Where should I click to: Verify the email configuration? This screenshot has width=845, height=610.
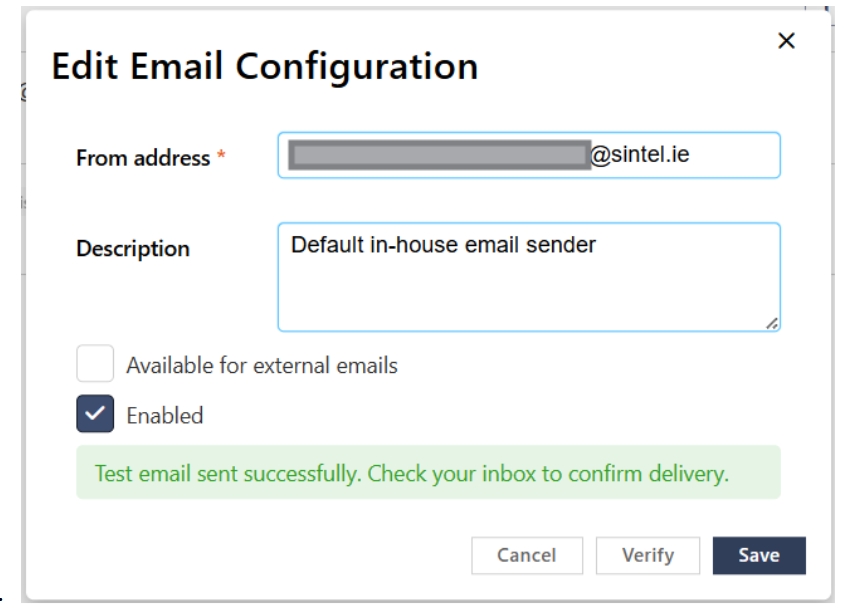[x=648, y=556]
